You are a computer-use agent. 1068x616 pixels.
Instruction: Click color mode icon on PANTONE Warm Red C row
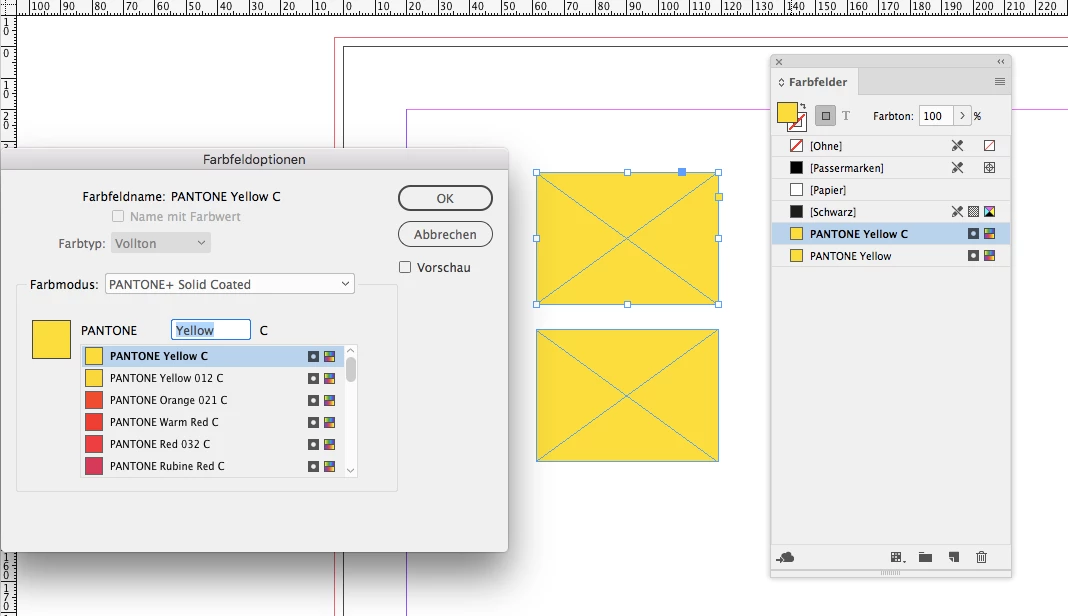(x=330, y=422)
